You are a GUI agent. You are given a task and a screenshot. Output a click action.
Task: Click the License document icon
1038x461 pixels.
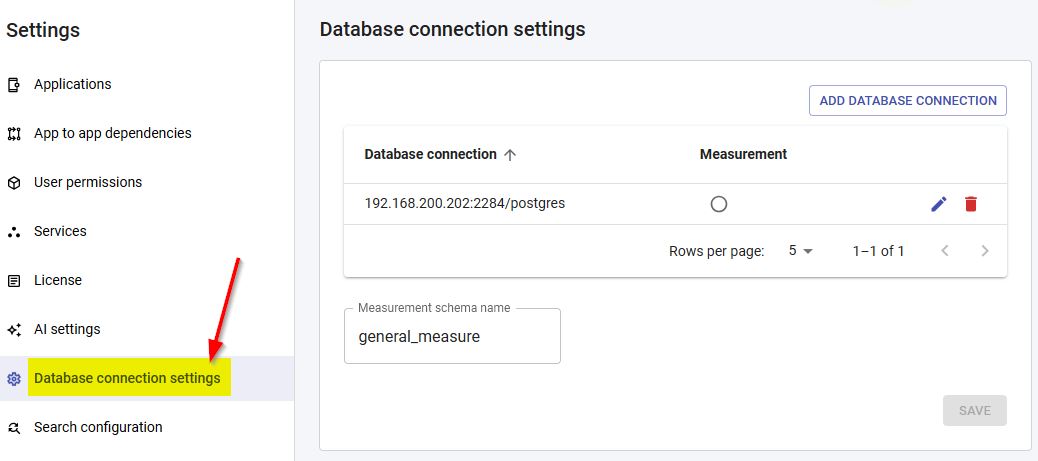[x=14, y=281]
